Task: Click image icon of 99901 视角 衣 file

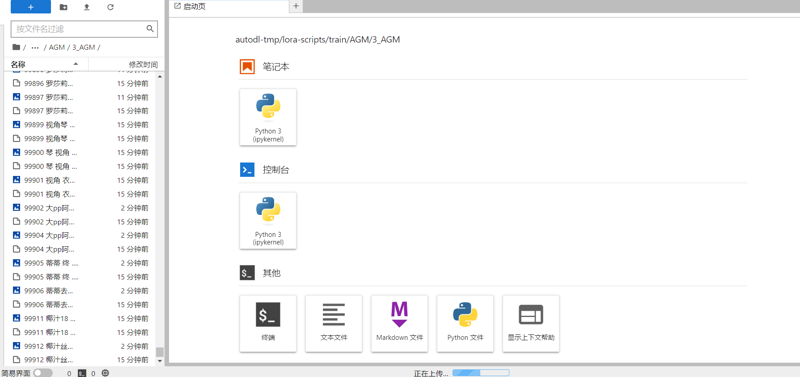Action: click(16, 180)
